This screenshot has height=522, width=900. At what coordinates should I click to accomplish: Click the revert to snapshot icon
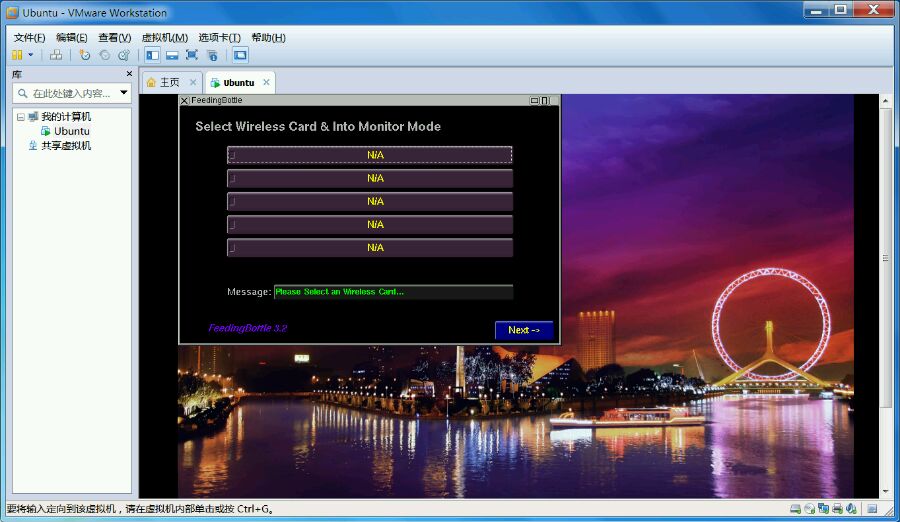point(104,55)
